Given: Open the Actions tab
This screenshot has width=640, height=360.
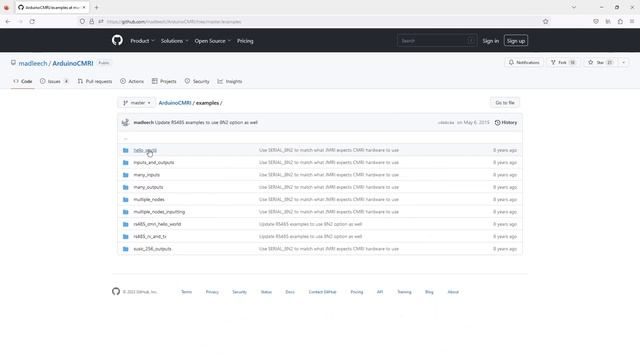Looking at the screenshot, I should point(132,81).
